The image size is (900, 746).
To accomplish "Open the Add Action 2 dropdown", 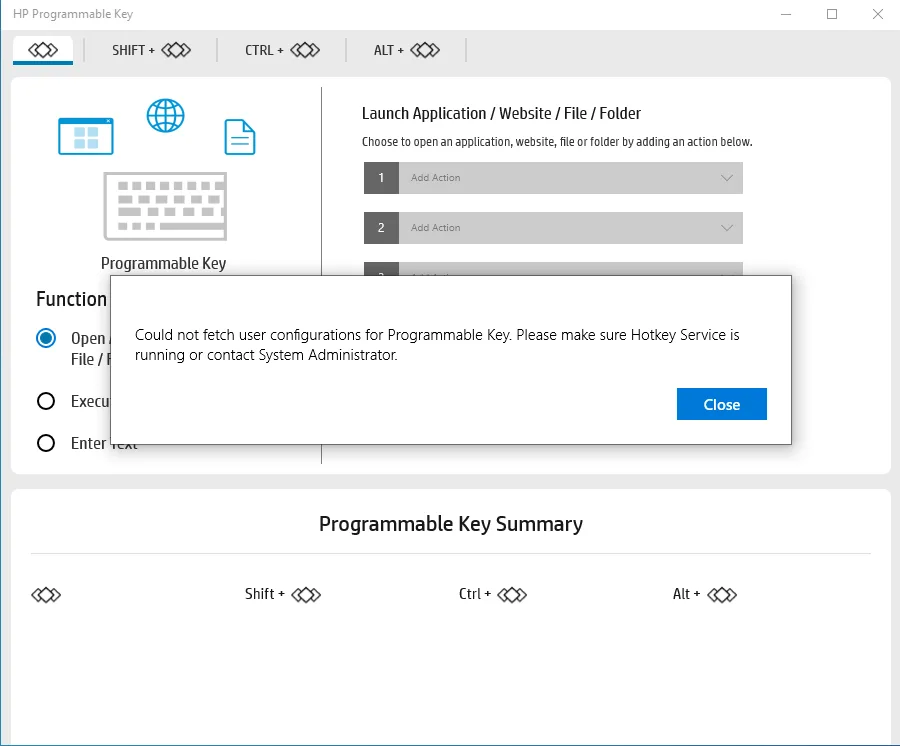I will point(553,228).
